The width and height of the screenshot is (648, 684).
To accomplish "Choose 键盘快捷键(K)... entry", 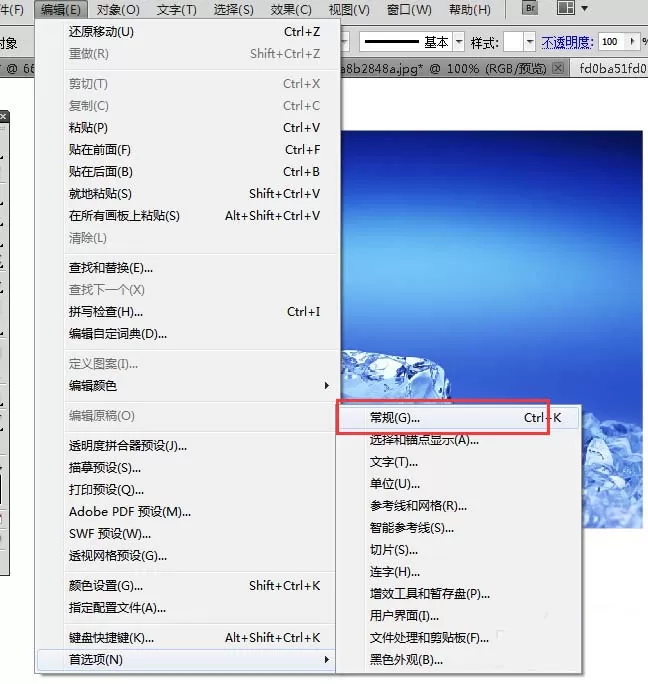I will pyautogui.click(x=188, y=638).
